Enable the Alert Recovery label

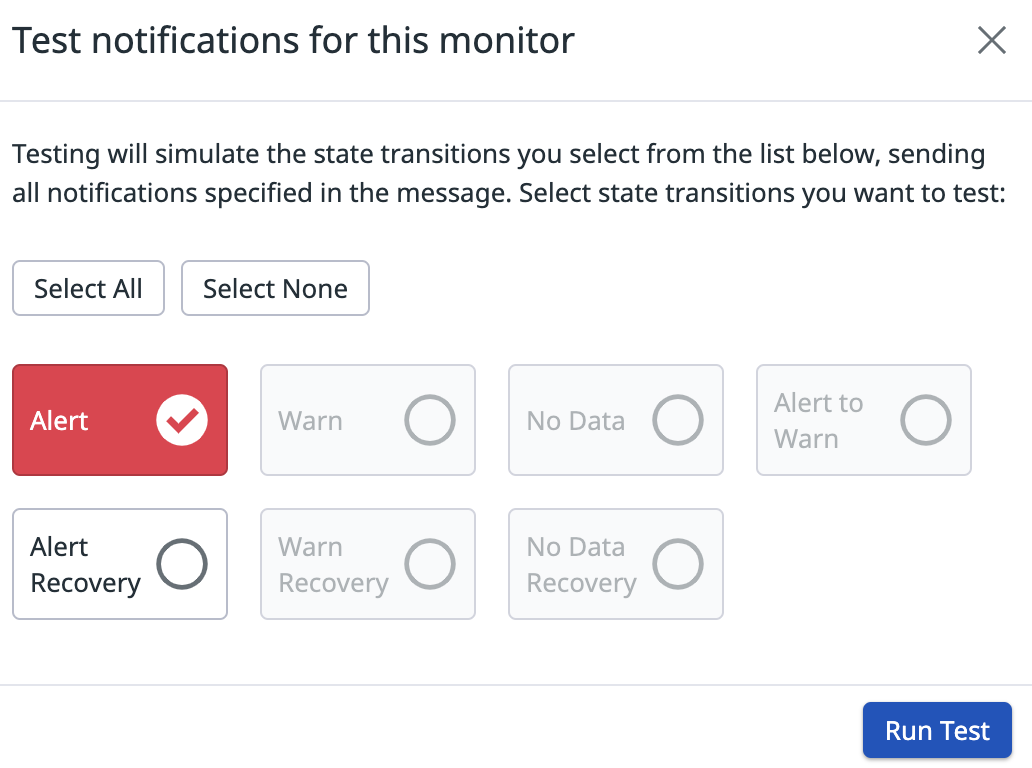tap(85, 565)
